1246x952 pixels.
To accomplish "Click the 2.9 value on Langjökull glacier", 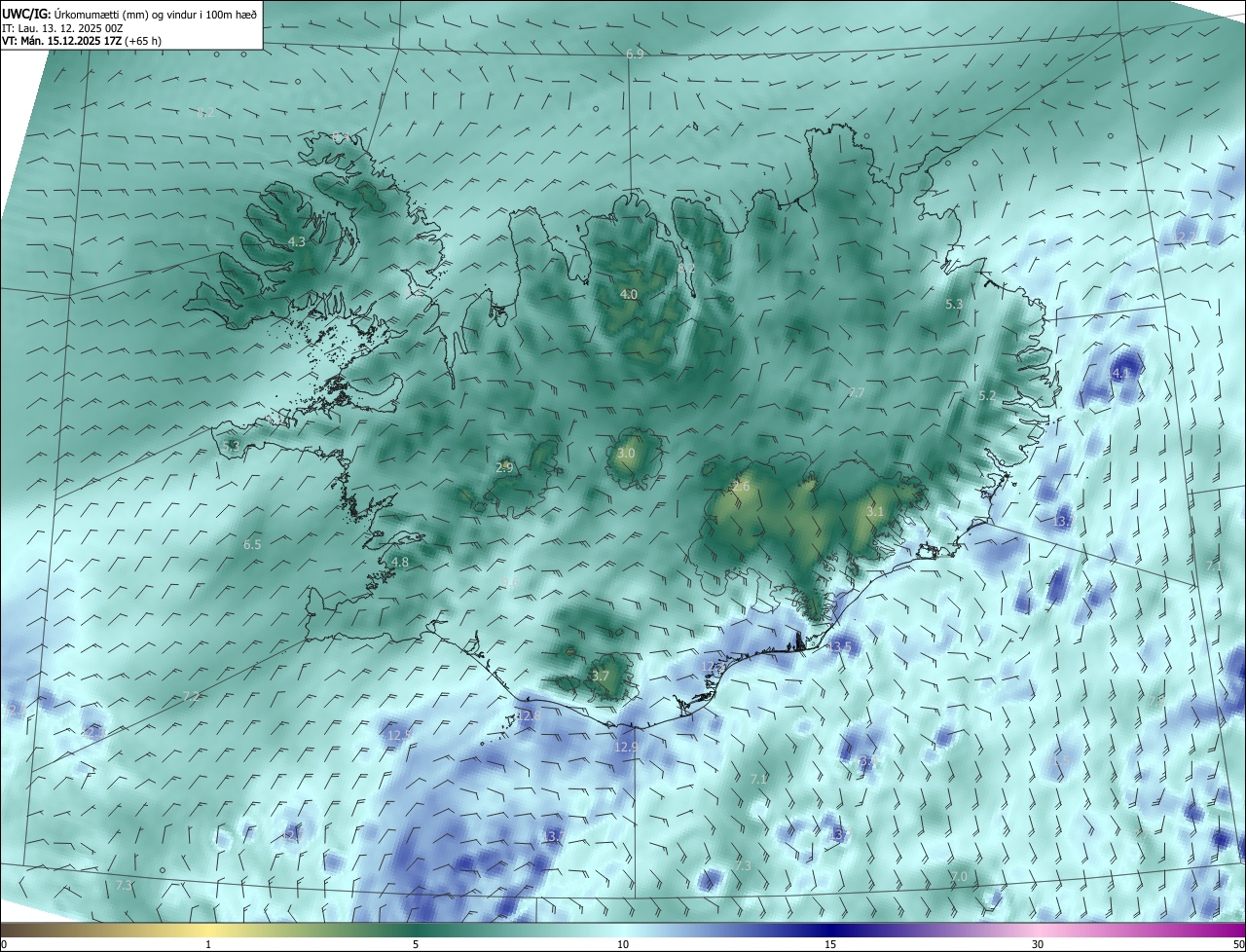I will [x=504, y=468].
